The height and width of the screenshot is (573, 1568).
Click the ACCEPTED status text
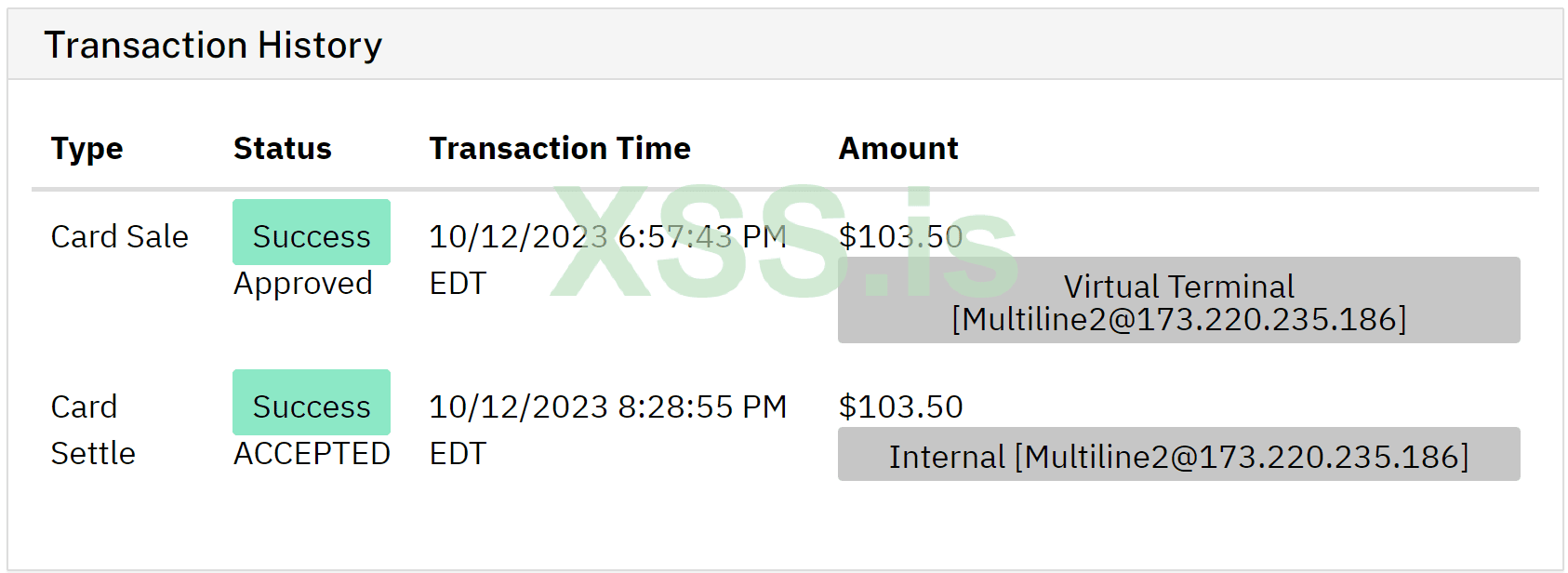[x=312, y=453]
